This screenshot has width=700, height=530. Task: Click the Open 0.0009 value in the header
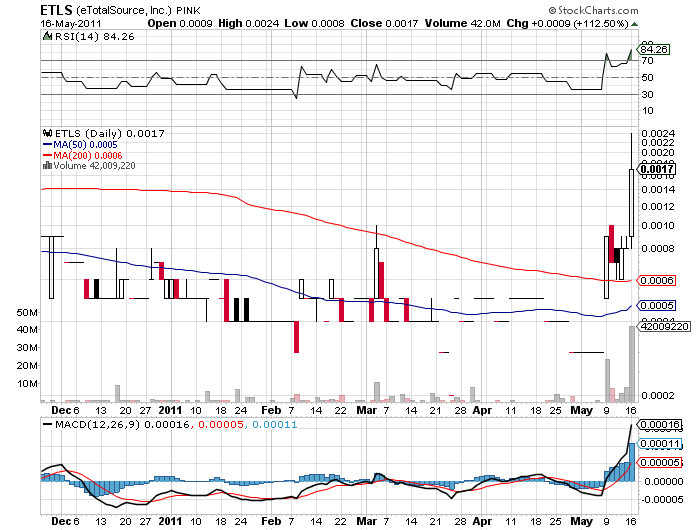pos(180,23)
